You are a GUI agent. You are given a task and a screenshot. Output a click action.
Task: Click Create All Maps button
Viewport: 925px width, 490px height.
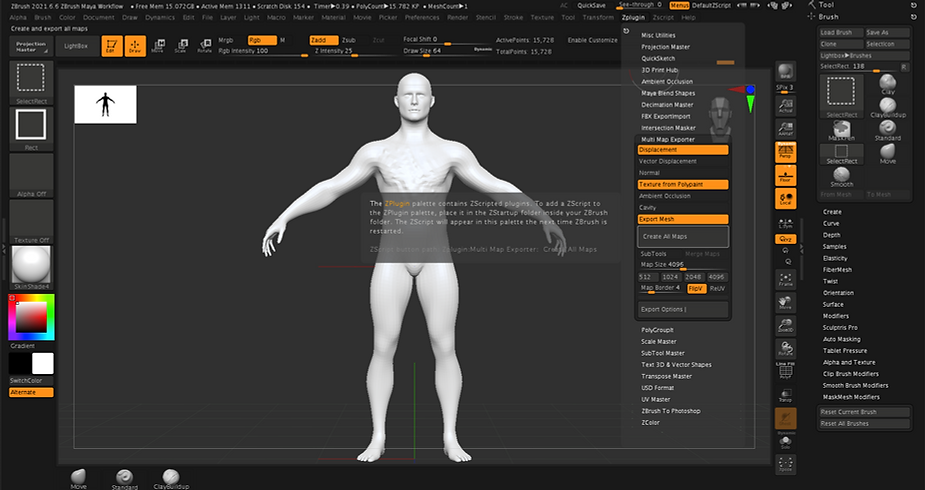click(683, 236)
